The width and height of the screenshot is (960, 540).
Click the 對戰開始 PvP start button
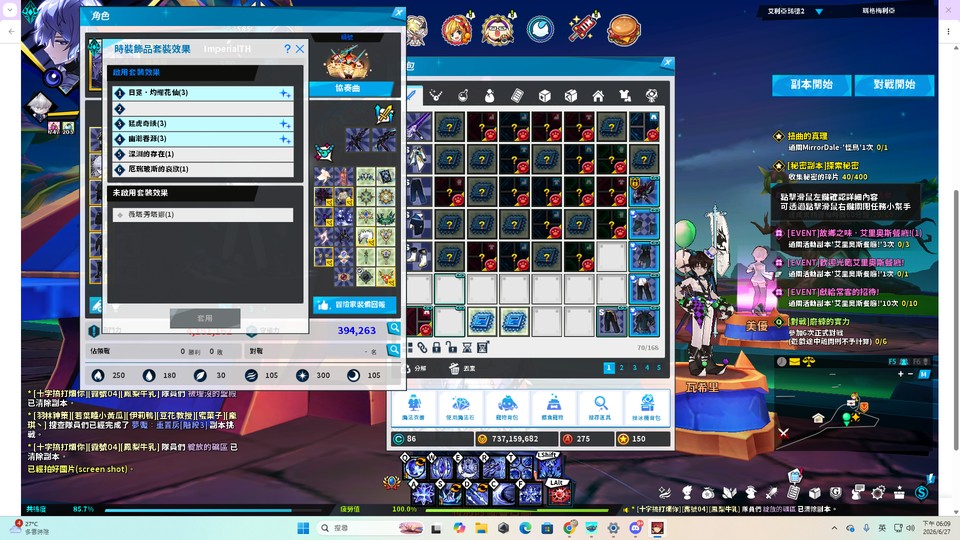tap(894, 84)
